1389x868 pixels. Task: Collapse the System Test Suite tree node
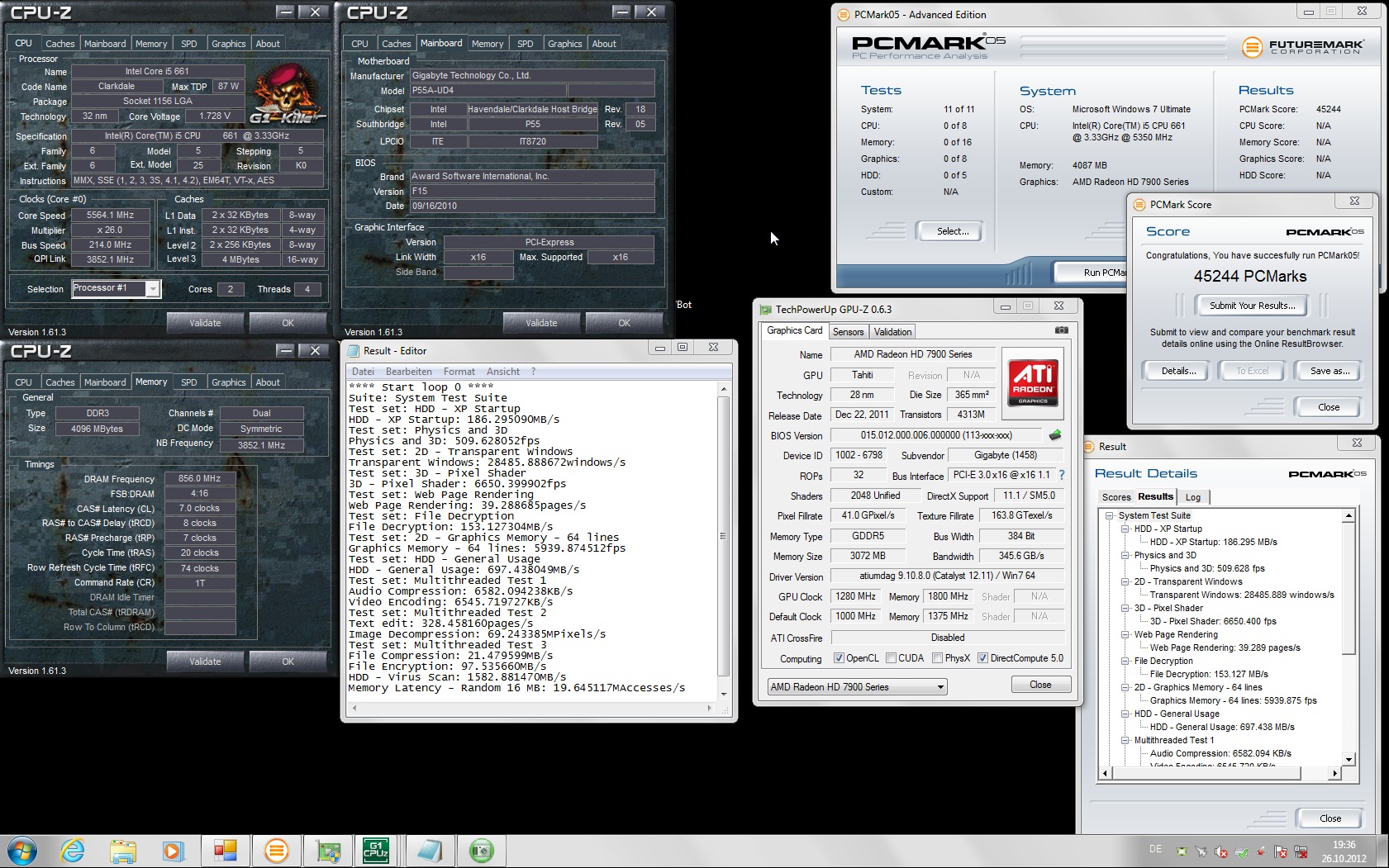[x=1110, y=515]
